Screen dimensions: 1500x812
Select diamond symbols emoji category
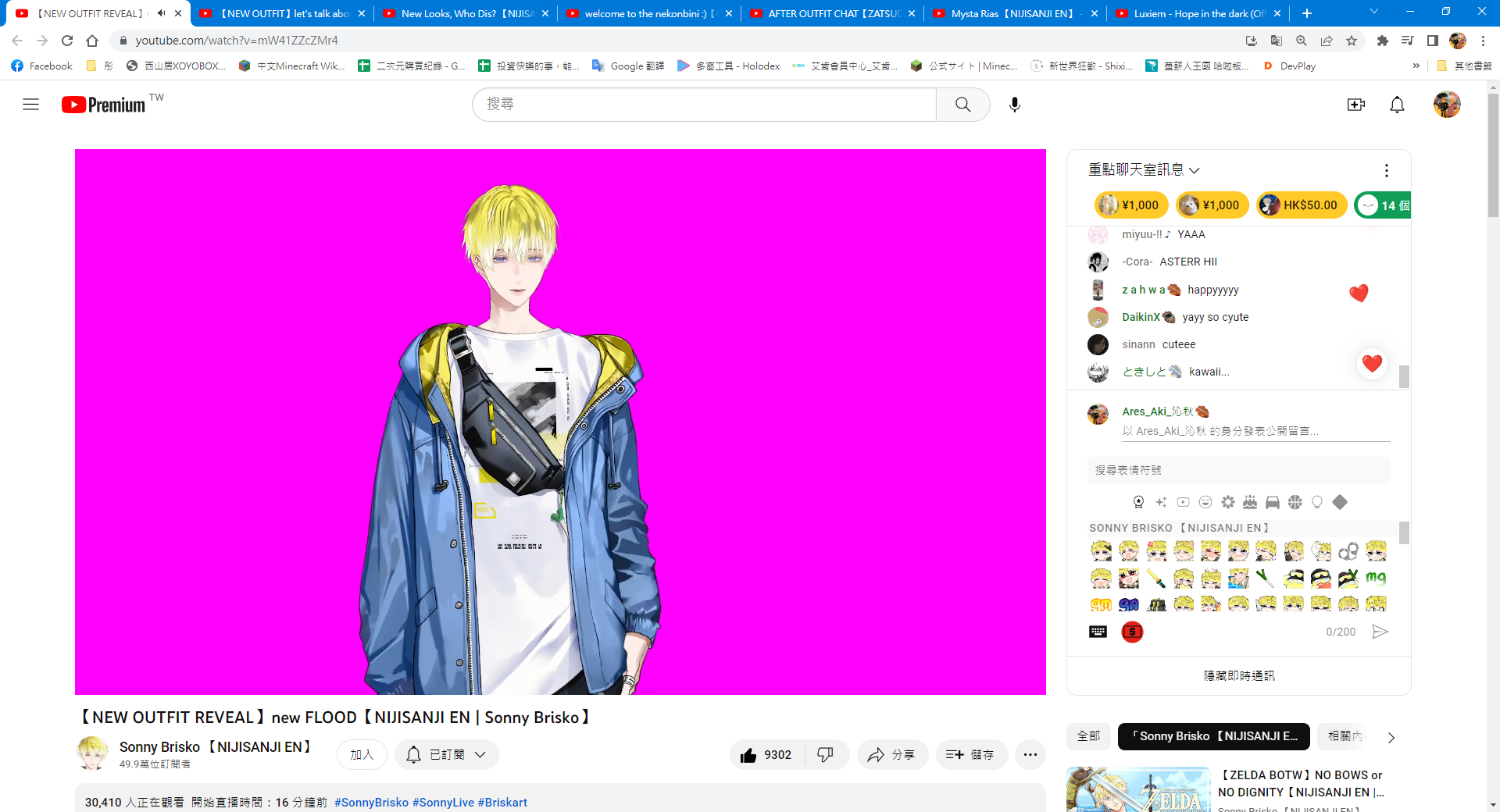click(x=1340, y=502)
